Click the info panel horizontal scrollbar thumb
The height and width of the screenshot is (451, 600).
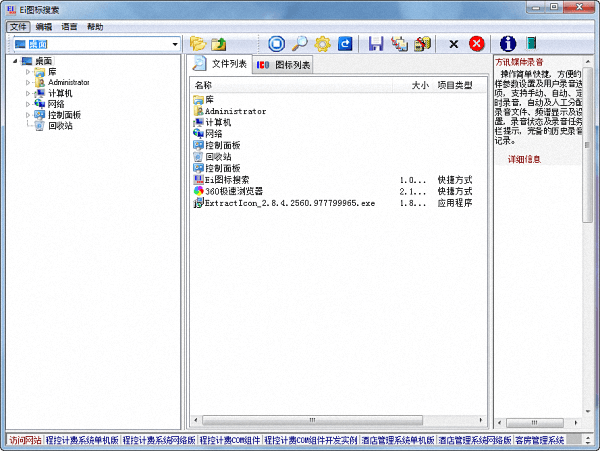pyautogui.click(x=534, y=423)
